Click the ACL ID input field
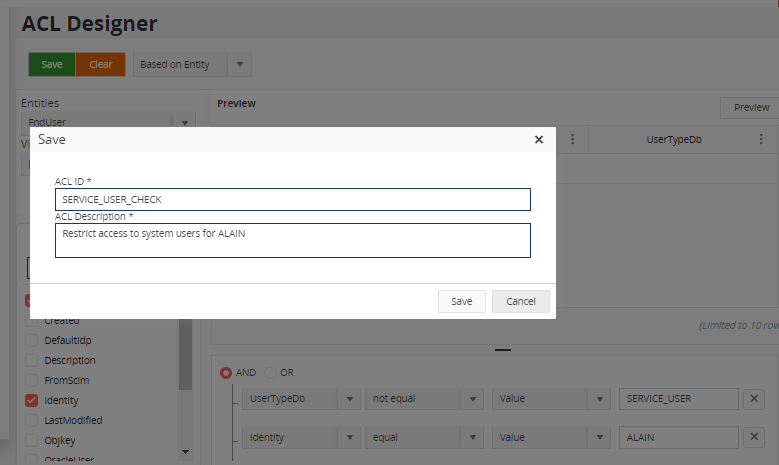The image size is (779, 465). (293, 199)
